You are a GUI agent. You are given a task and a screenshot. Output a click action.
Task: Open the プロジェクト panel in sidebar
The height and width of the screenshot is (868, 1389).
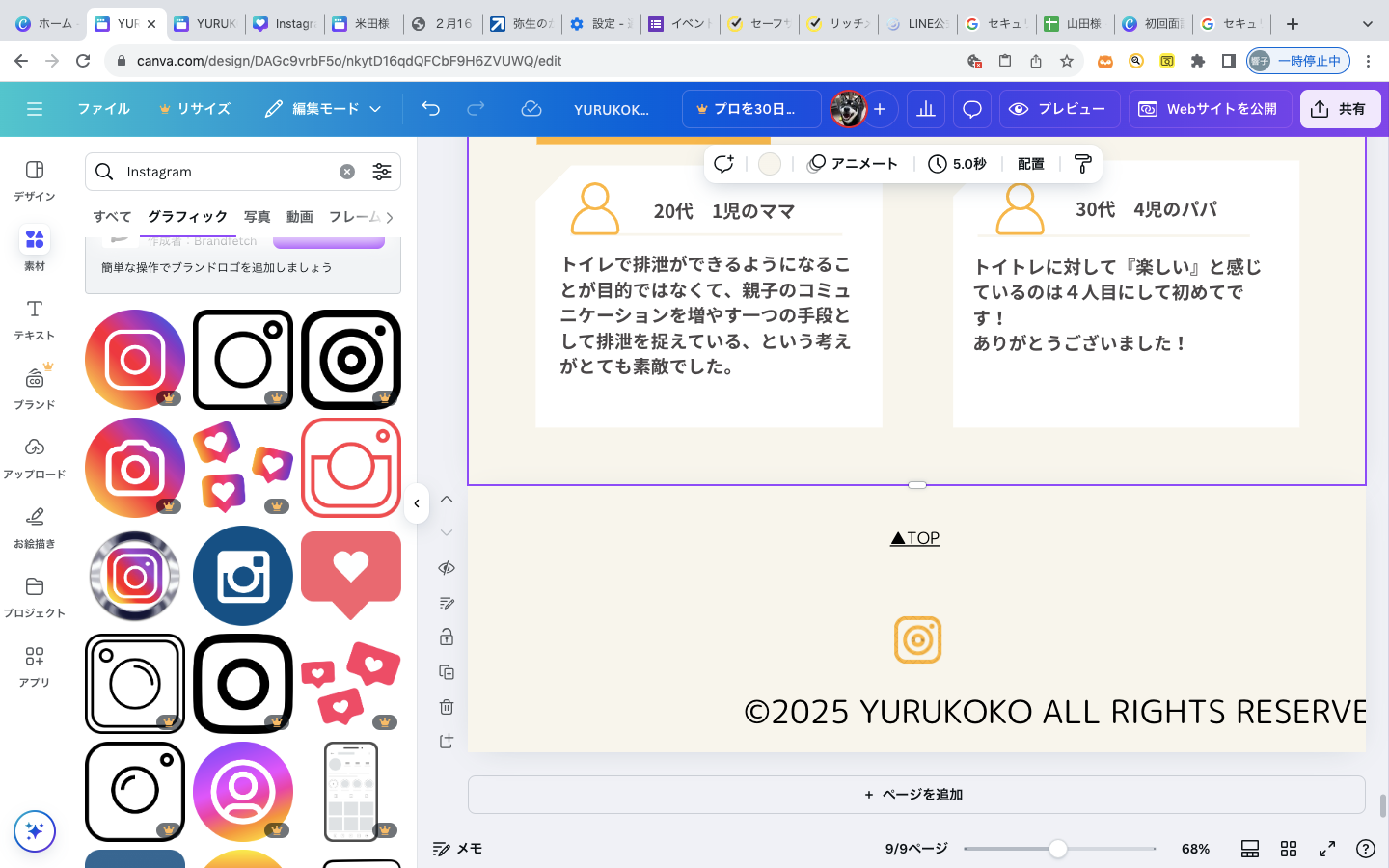pos(35,597)
